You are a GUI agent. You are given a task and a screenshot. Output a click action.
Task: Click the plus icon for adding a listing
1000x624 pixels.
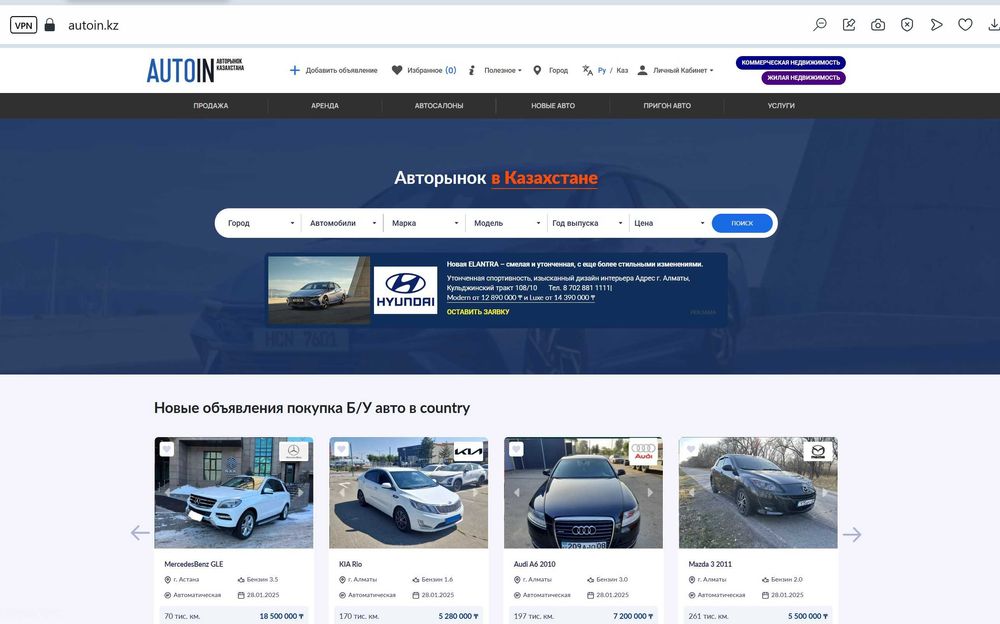(x=295, y=70)
